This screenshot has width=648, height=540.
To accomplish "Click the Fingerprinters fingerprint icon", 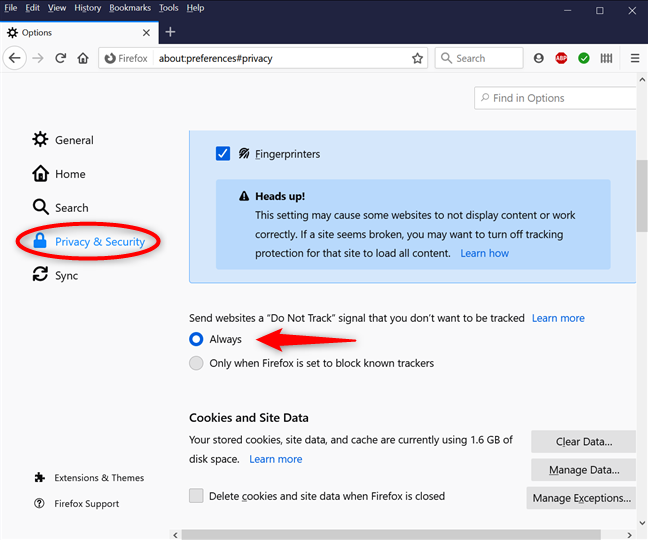I will [244, 154].
